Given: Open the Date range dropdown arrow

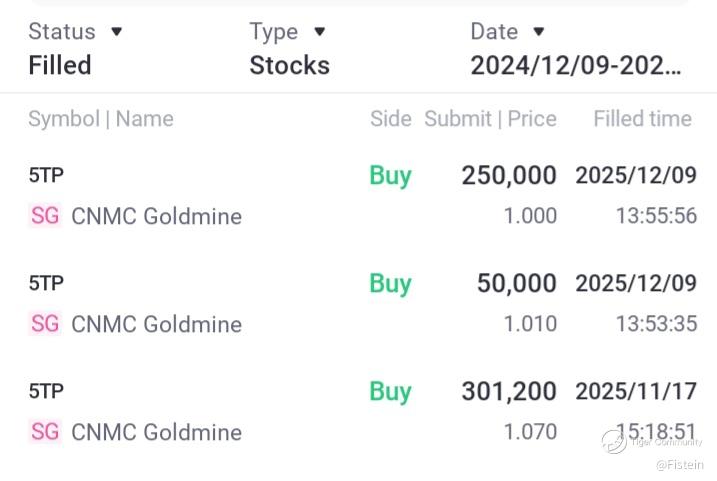Looking at the screenshot, I should pos(539,32).
